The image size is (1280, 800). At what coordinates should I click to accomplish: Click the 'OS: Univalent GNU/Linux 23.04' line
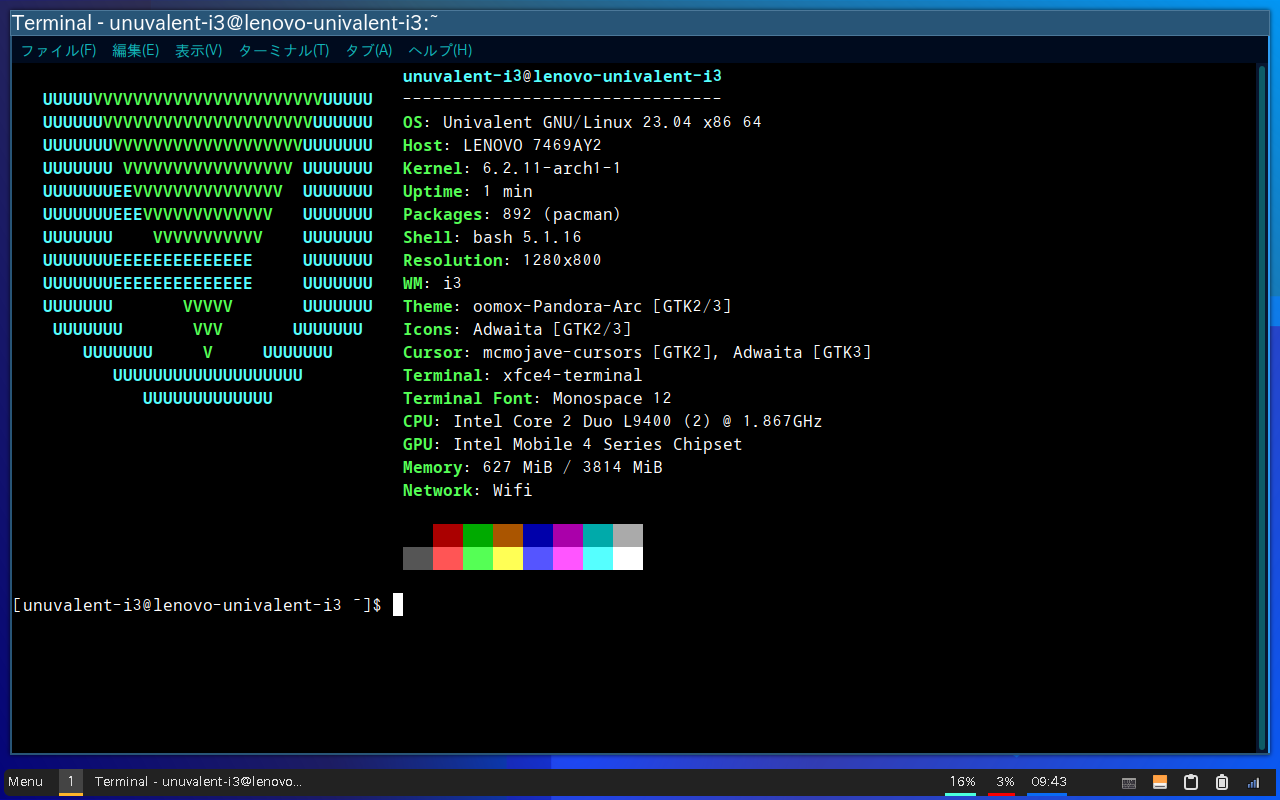[582, 122]
